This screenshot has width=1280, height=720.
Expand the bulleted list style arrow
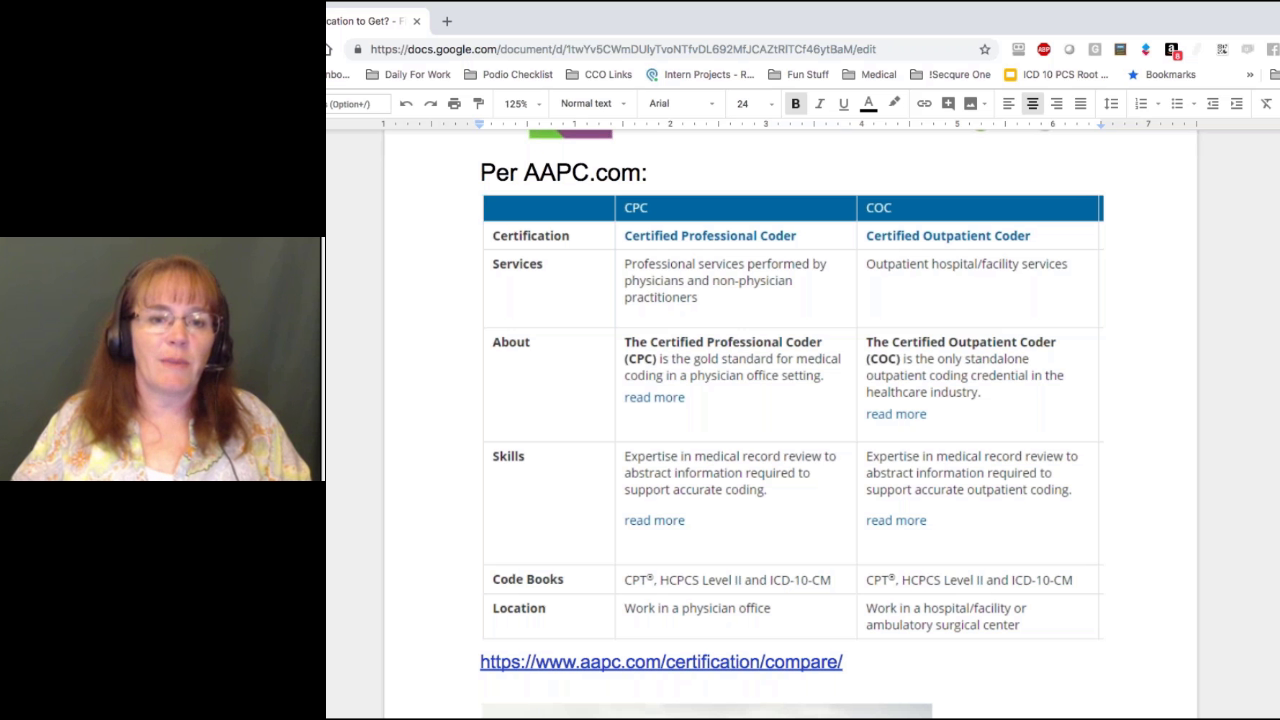[1194, 104]
